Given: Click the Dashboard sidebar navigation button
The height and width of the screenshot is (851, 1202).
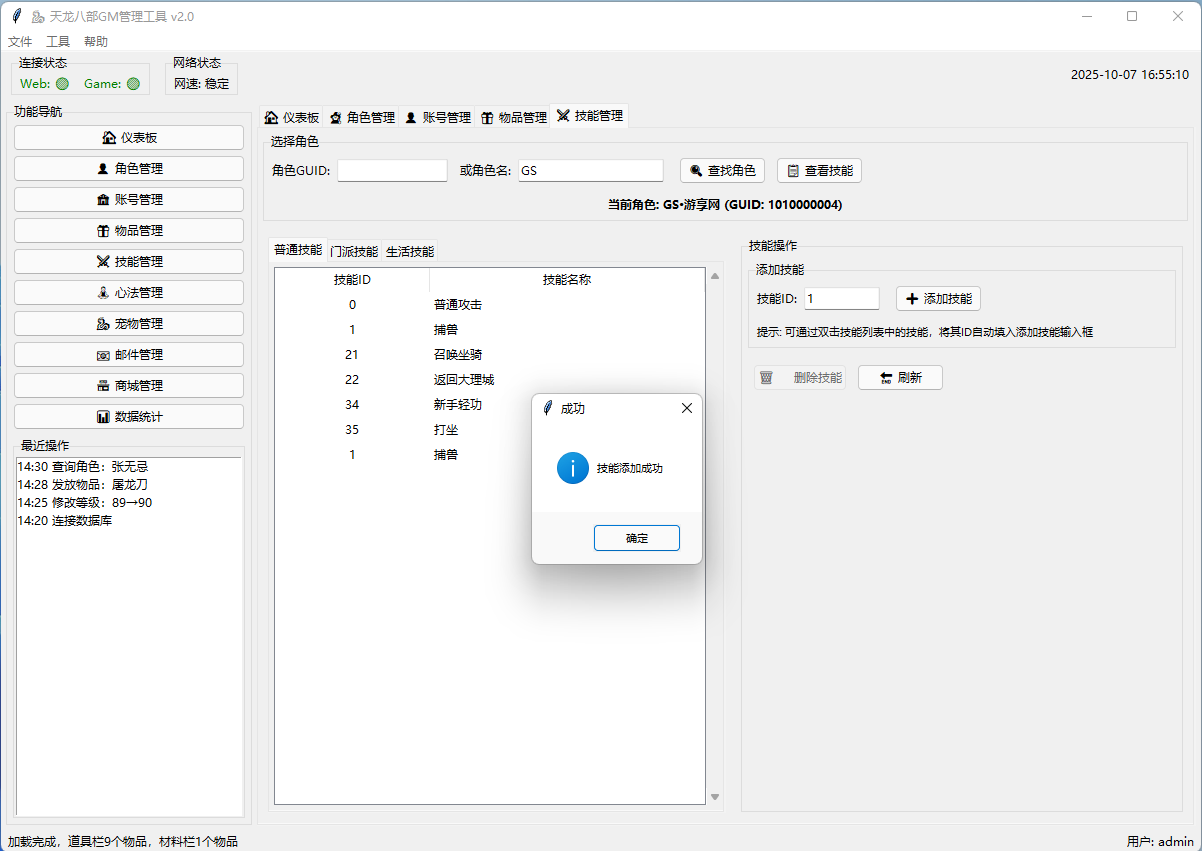Looking at the screenshot, I should 129,138.
